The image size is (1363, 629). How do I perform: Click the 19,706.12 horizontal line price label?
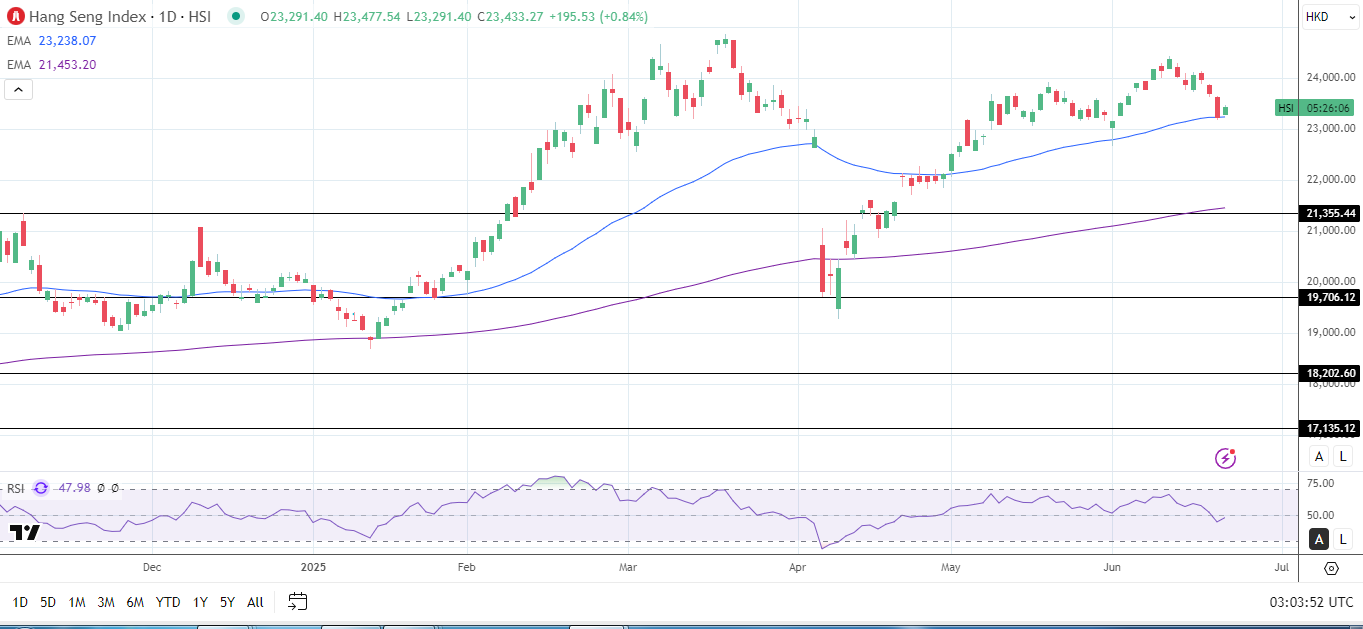tap(1329, 298)
